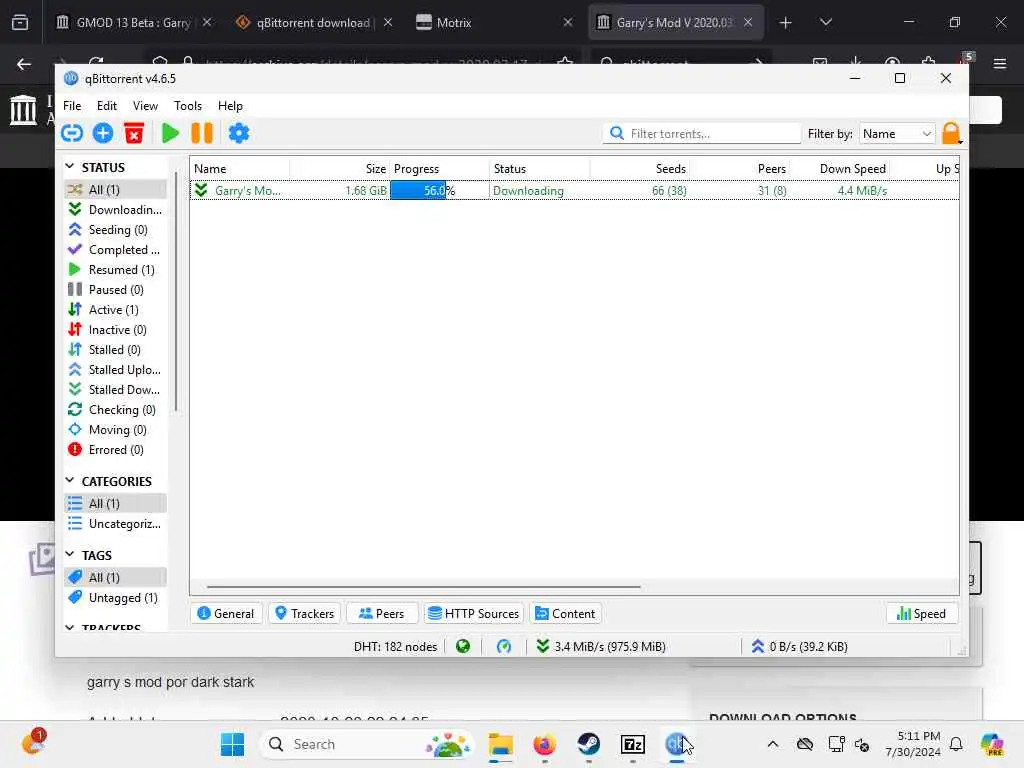This screenshot has width=1024, height=768.
Task: Open Steam from the taskbar
Action: [x=588, y=744]
